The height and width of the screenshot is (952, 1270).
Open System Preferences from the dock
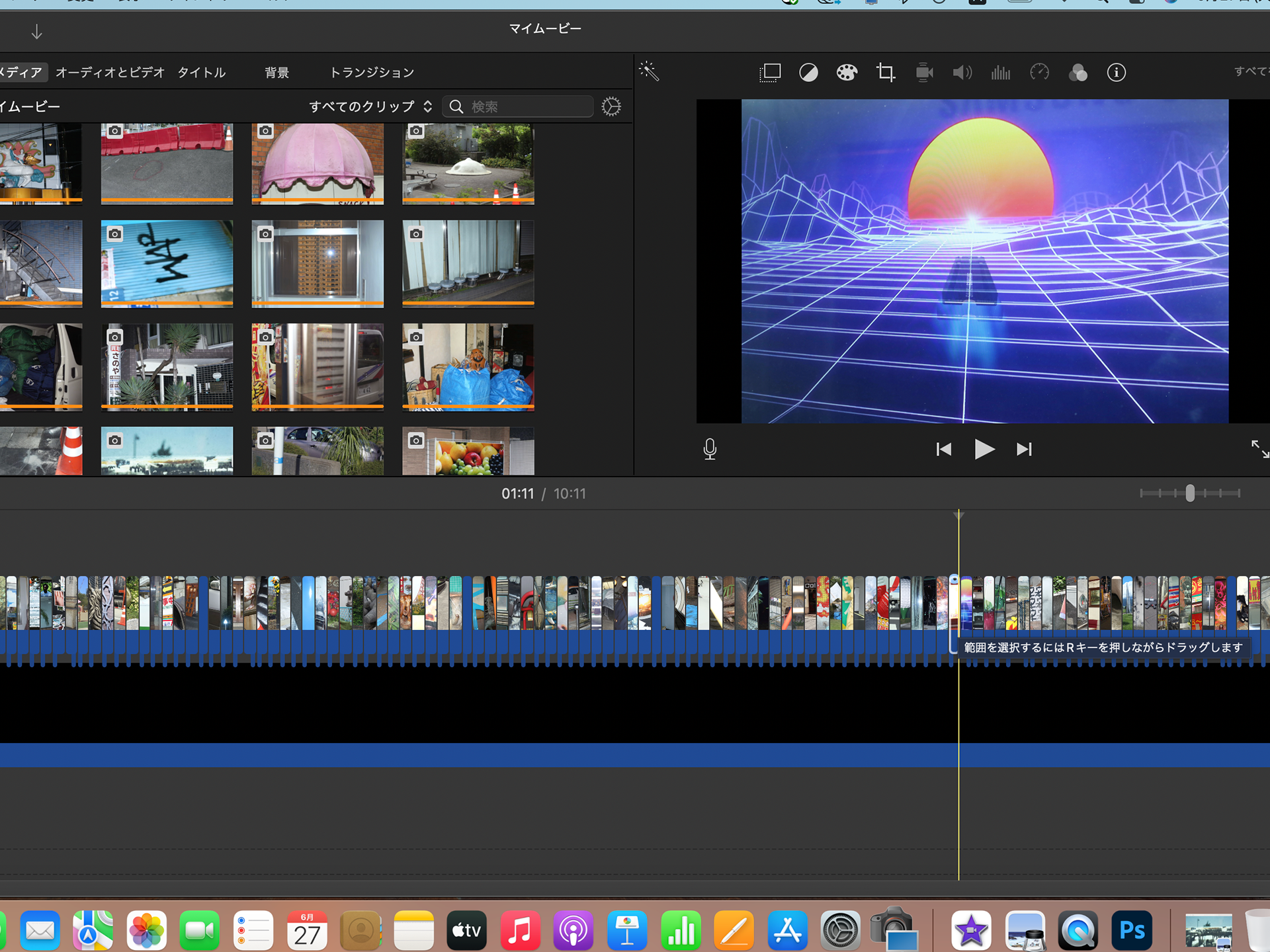click(840, 931)
